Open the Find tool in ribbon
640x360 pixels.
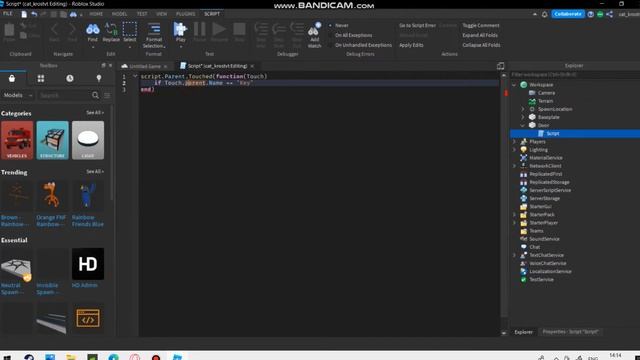(x=93, y=33)
